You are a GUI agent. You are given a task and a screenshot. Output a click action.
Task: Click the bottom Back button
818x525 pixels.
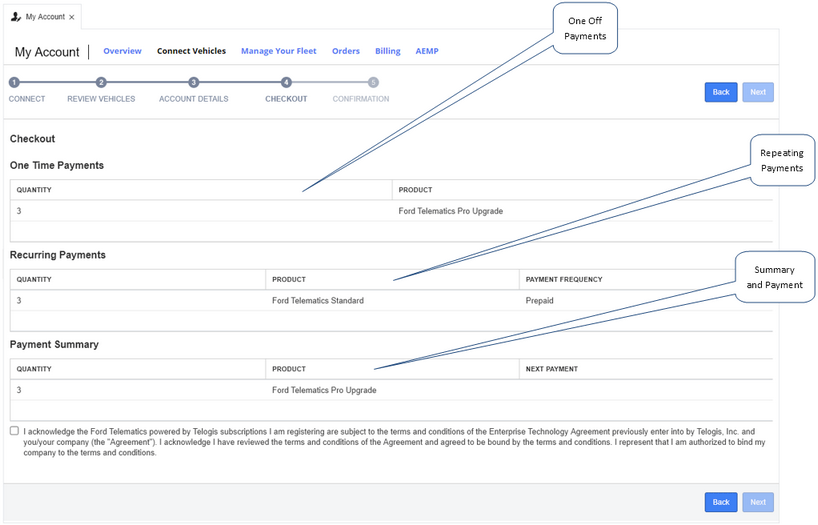[x=721, y=502]
